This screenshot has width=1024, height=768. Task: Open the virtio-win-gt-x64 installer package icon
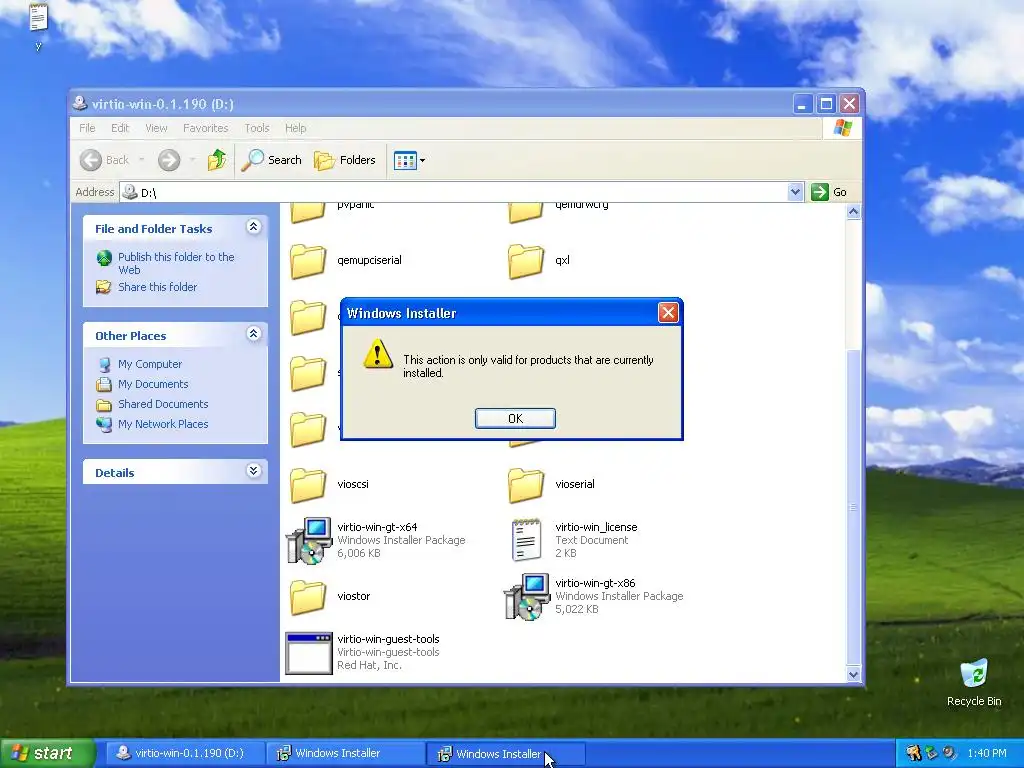309,540
